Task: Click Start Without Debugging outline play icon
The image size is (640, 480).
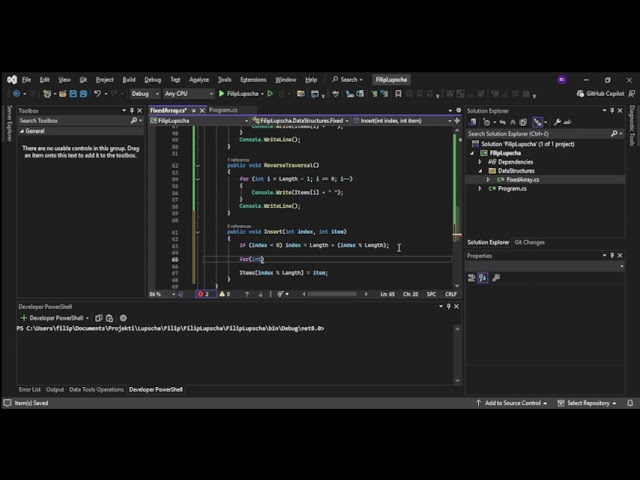Action: pos(270,94)
